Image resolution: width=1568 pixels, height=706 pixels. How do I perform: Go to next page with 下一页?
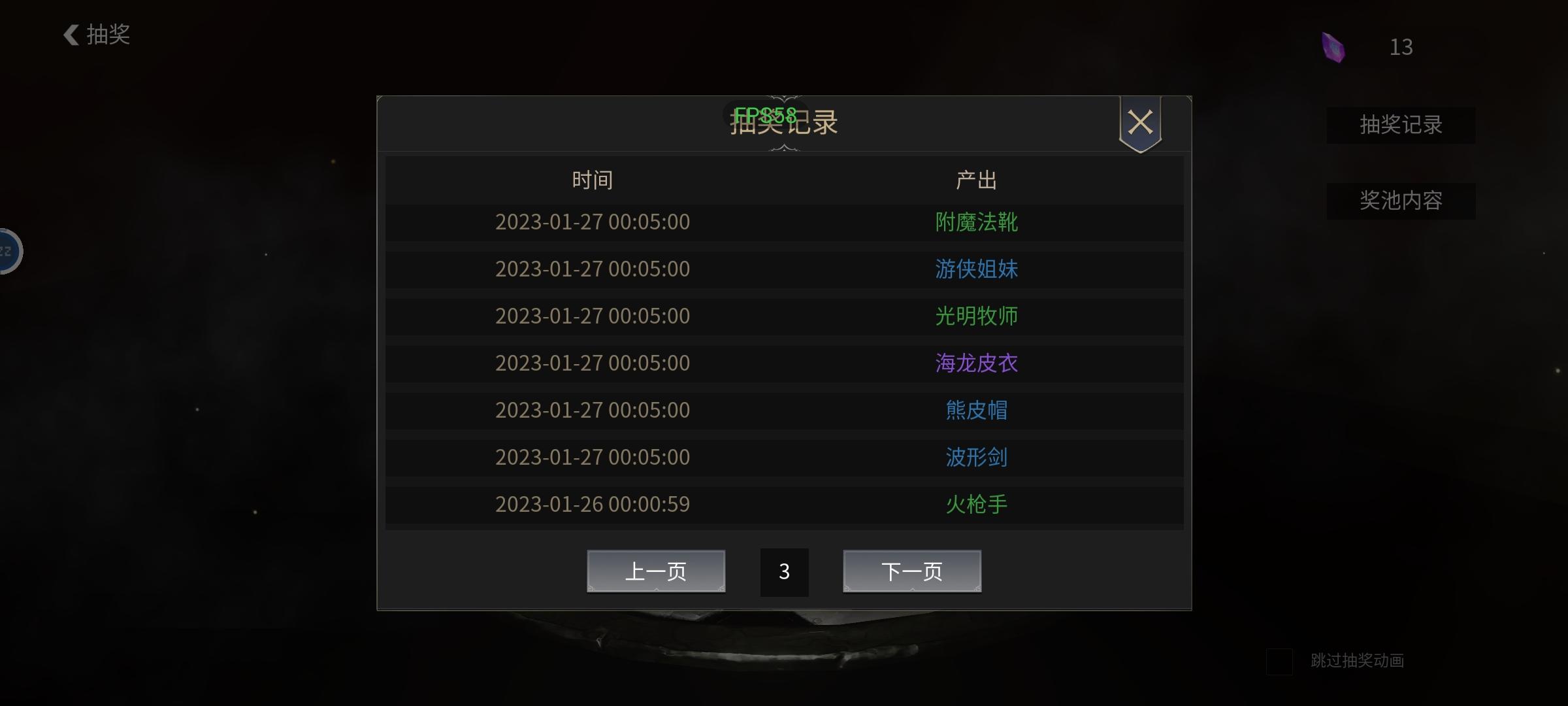tap(912, 571)
